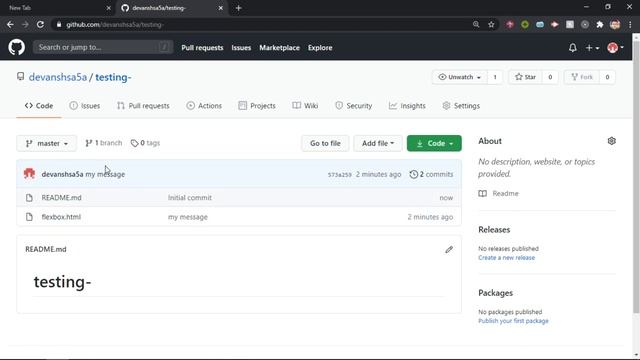Click the browser forward arrow

click(25, 24)
